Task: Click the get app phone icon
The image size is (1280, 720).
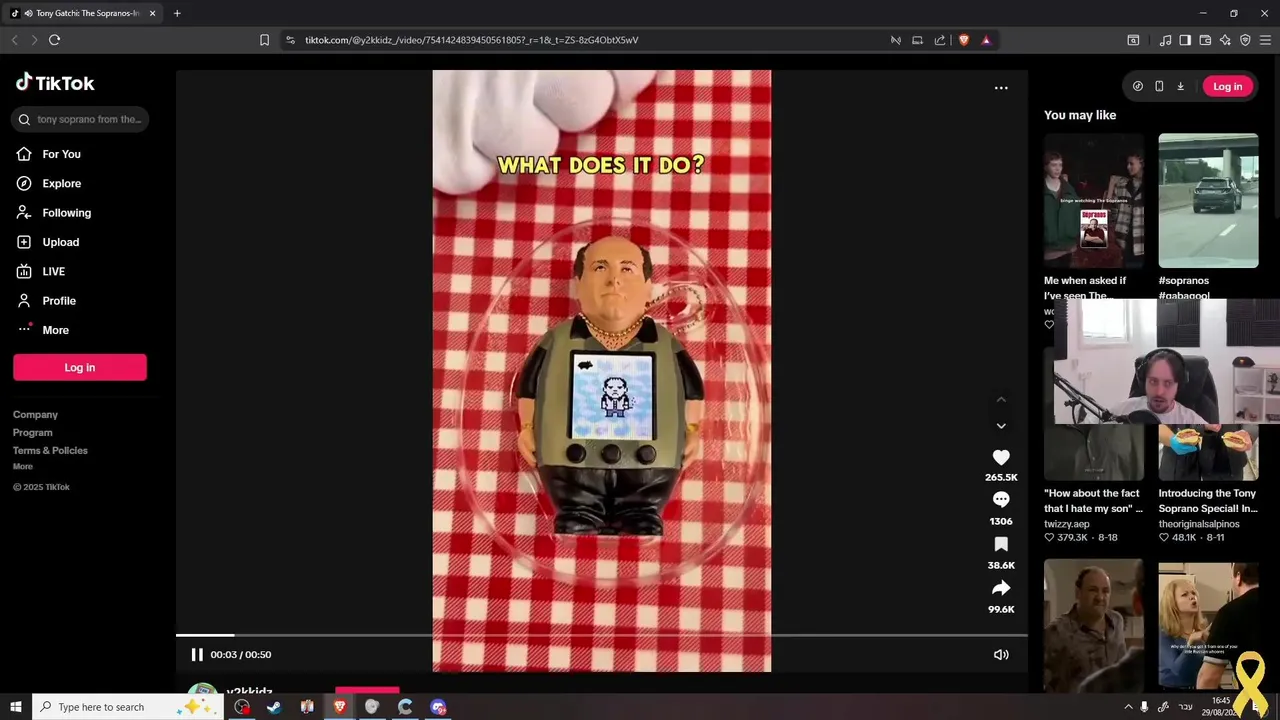Action: tap(1159, 86)
